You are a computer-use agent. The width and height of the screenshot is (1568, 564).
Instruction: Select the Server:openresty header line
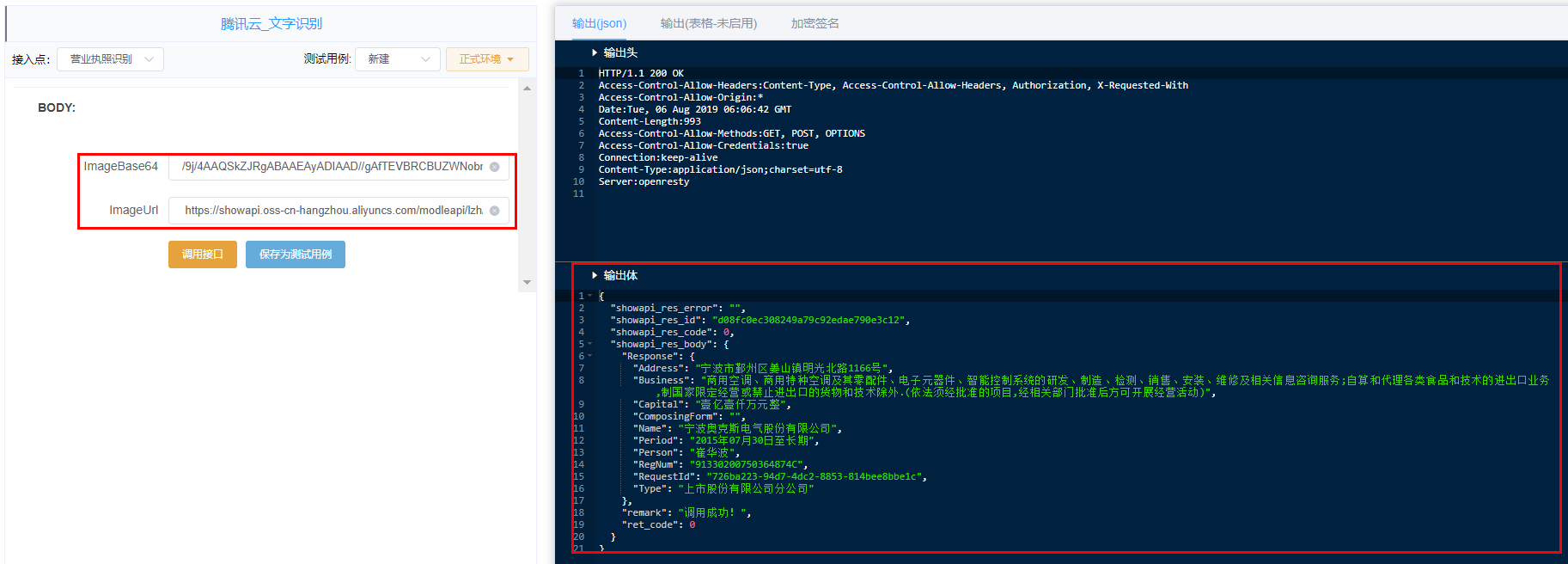point(644,181)
